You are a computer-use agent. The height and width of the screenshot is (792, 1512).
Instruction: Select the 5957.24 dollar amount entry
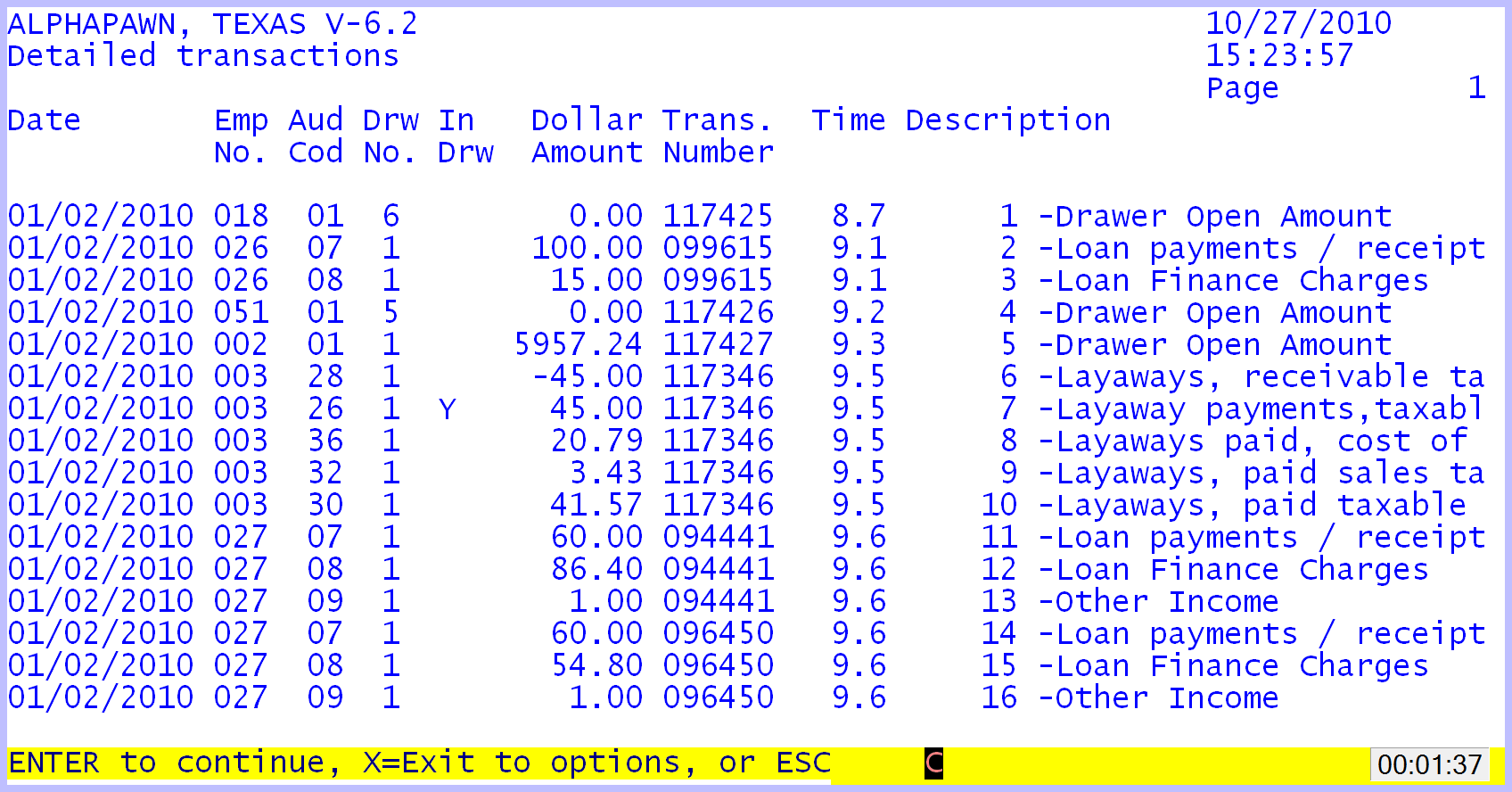click(579, 344)
